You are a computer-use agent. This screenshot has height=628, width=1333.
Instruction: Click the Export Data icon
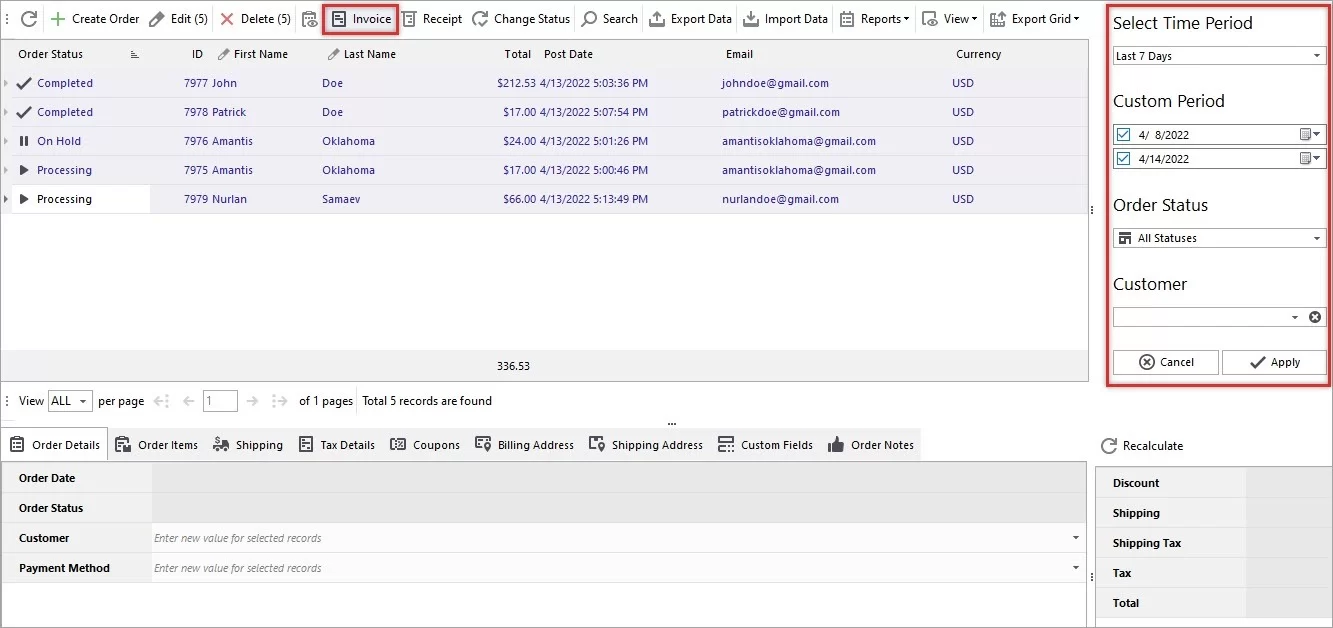click(690, 18)
